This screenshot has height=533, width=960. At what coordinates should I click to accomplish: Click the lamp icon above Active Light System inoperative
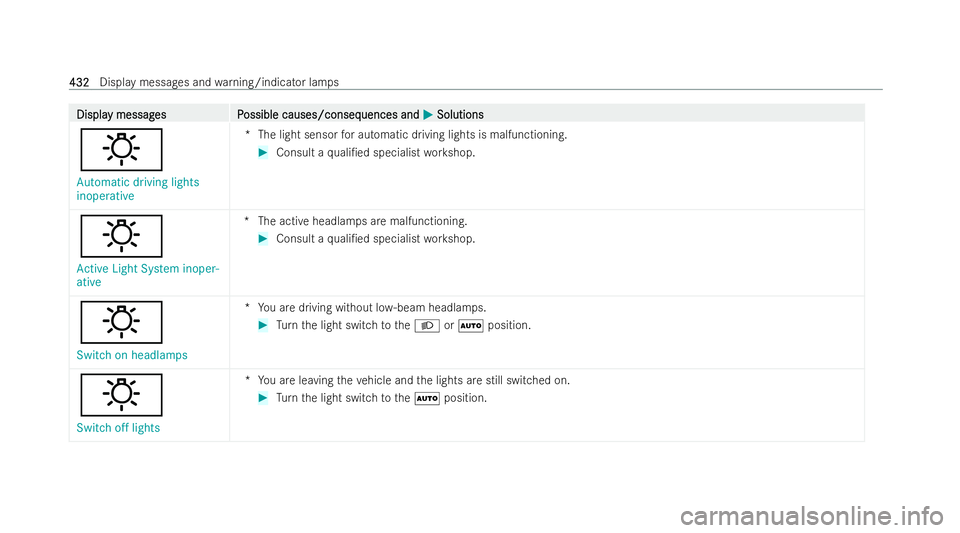coord(121,236)
